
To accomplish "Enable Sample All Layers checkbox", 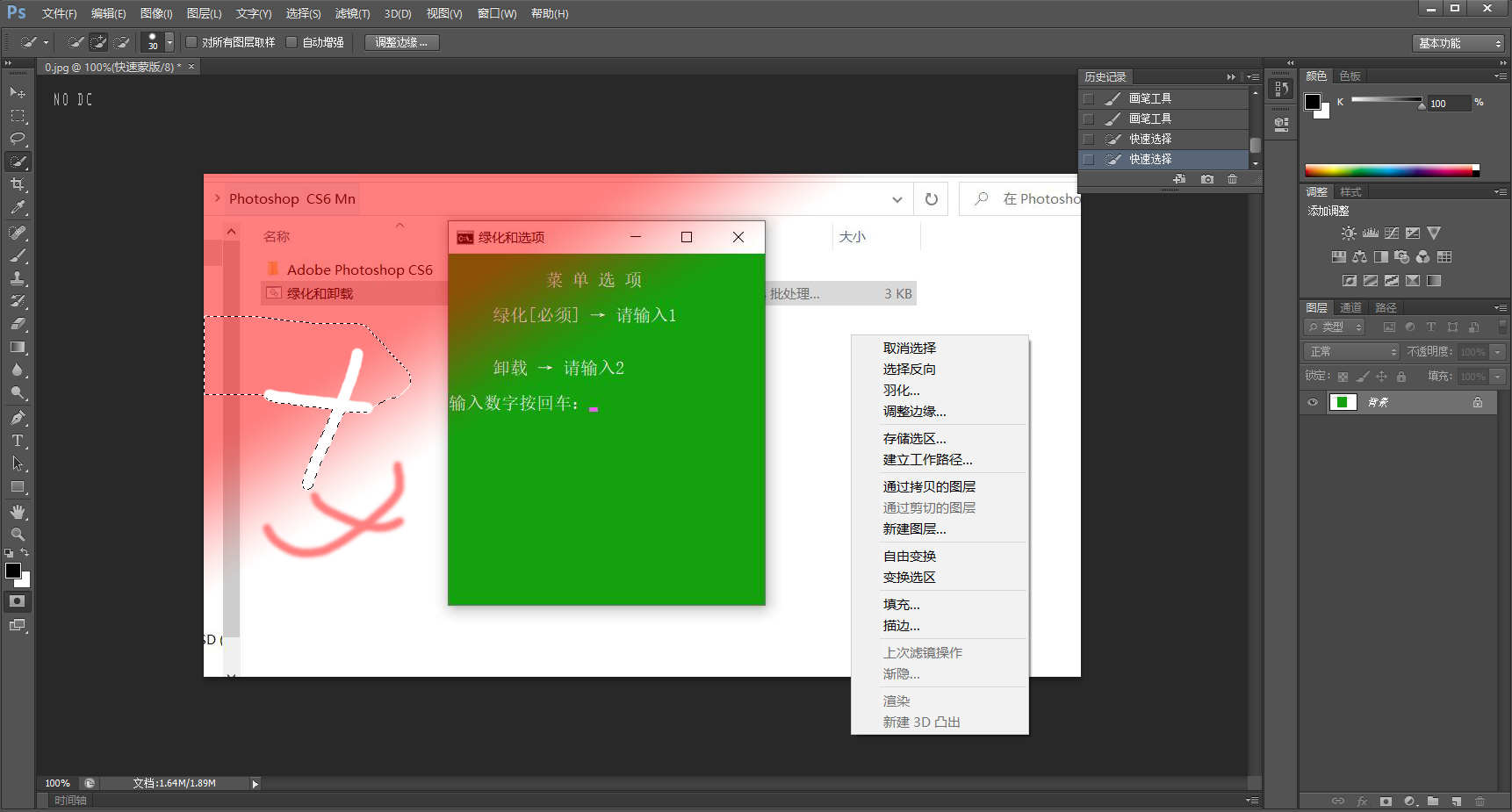I will [191, 42].
